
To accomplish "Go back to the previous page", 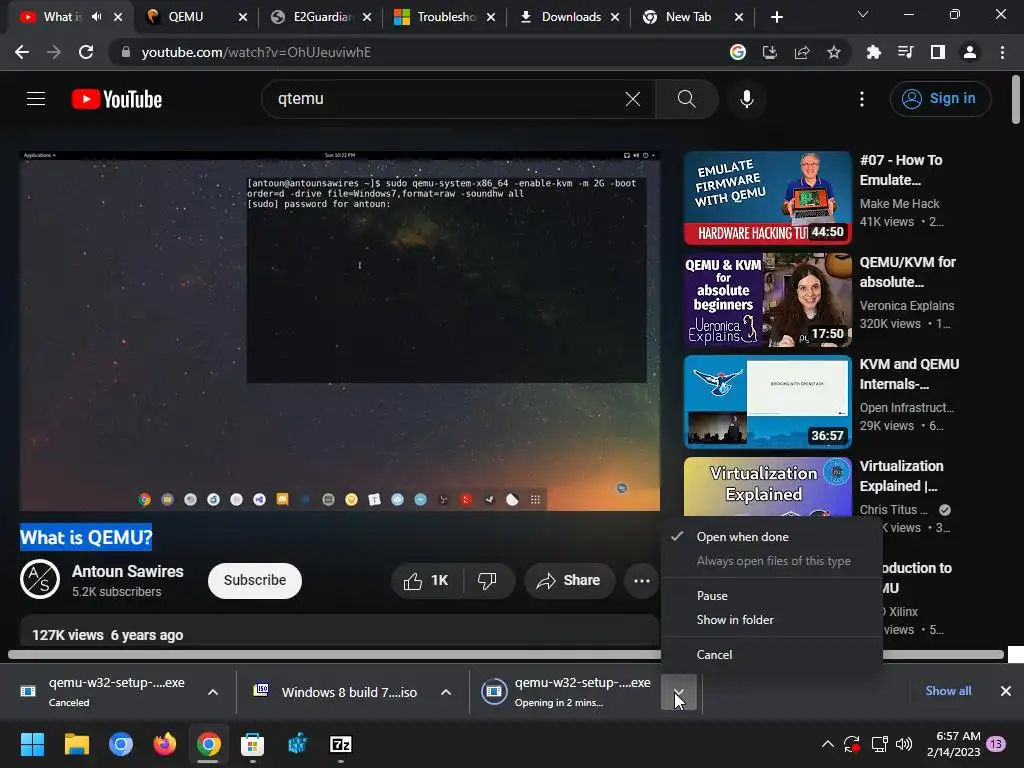I will point(22,52).
